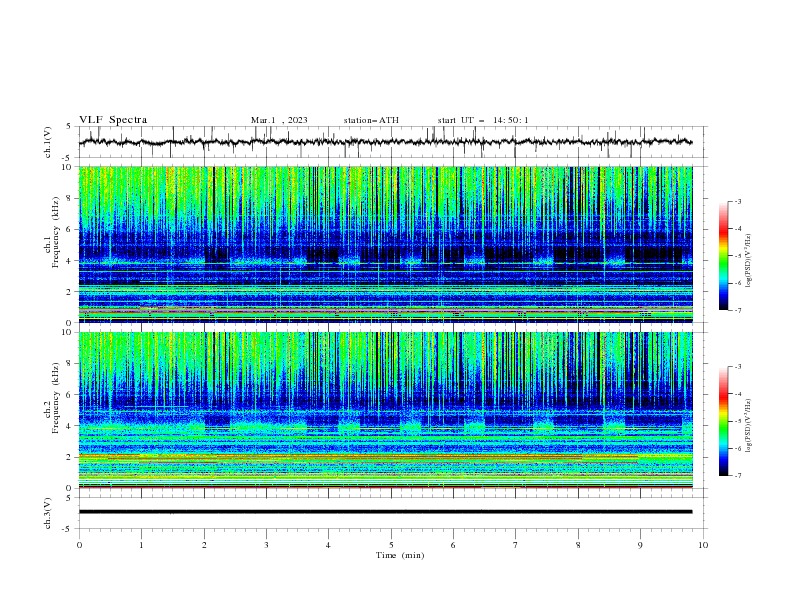Click the ch.1 colorbar "log(PSD)(V²/Hz)" label
Screen dimensions: 792x612
point(749,261)
